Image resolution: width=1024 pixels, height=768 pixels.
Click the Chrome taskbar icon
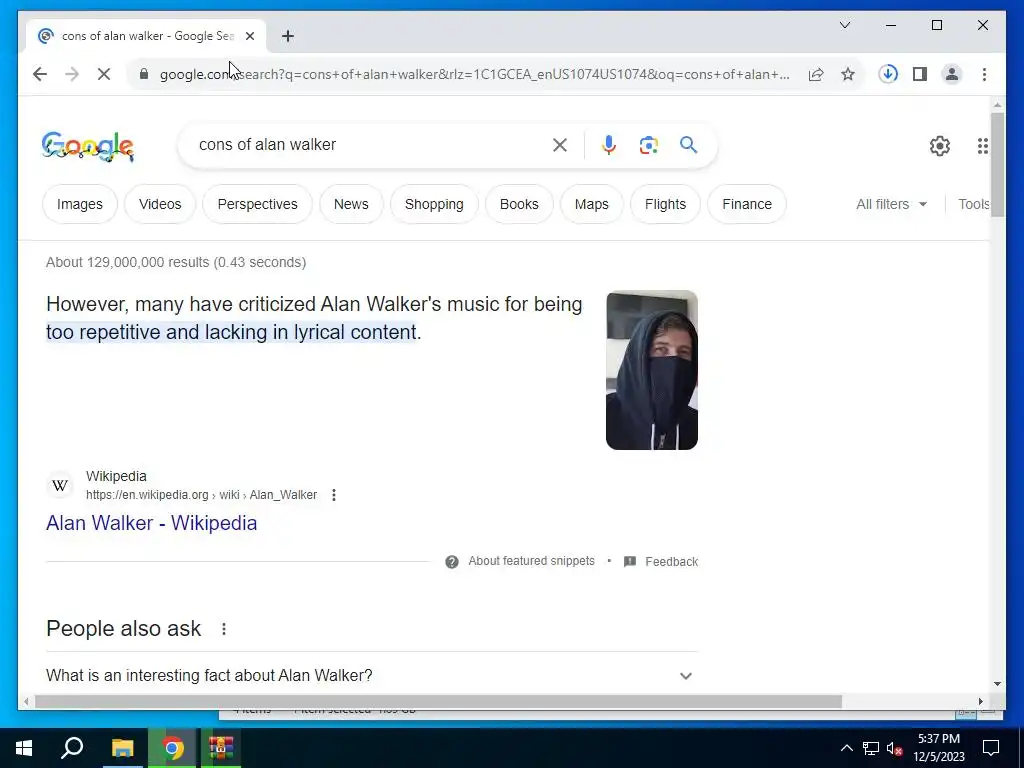pyautogui.click(x=172, y=748)
